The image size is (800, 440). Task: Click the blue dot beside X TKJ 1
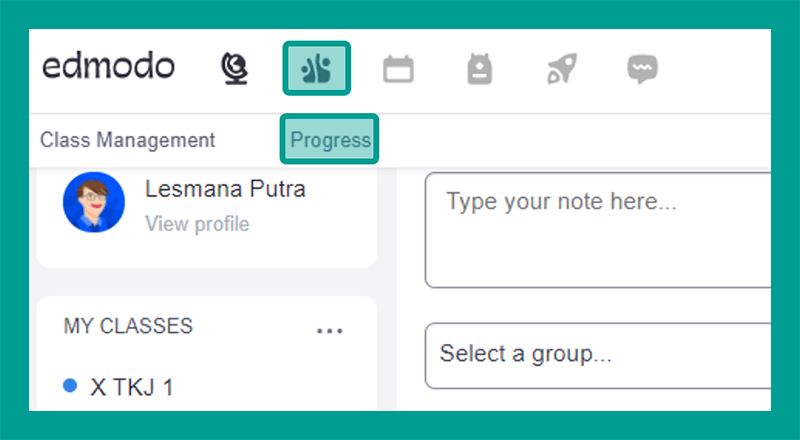click(x=70, y=386)
